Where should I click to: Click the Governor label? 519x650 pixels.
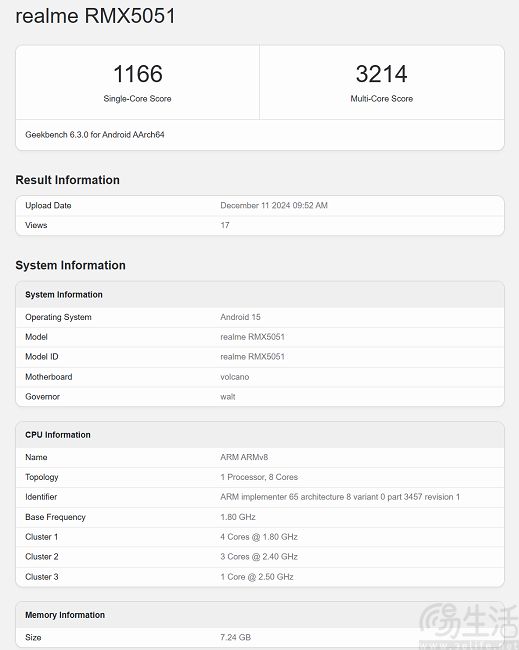42,397
